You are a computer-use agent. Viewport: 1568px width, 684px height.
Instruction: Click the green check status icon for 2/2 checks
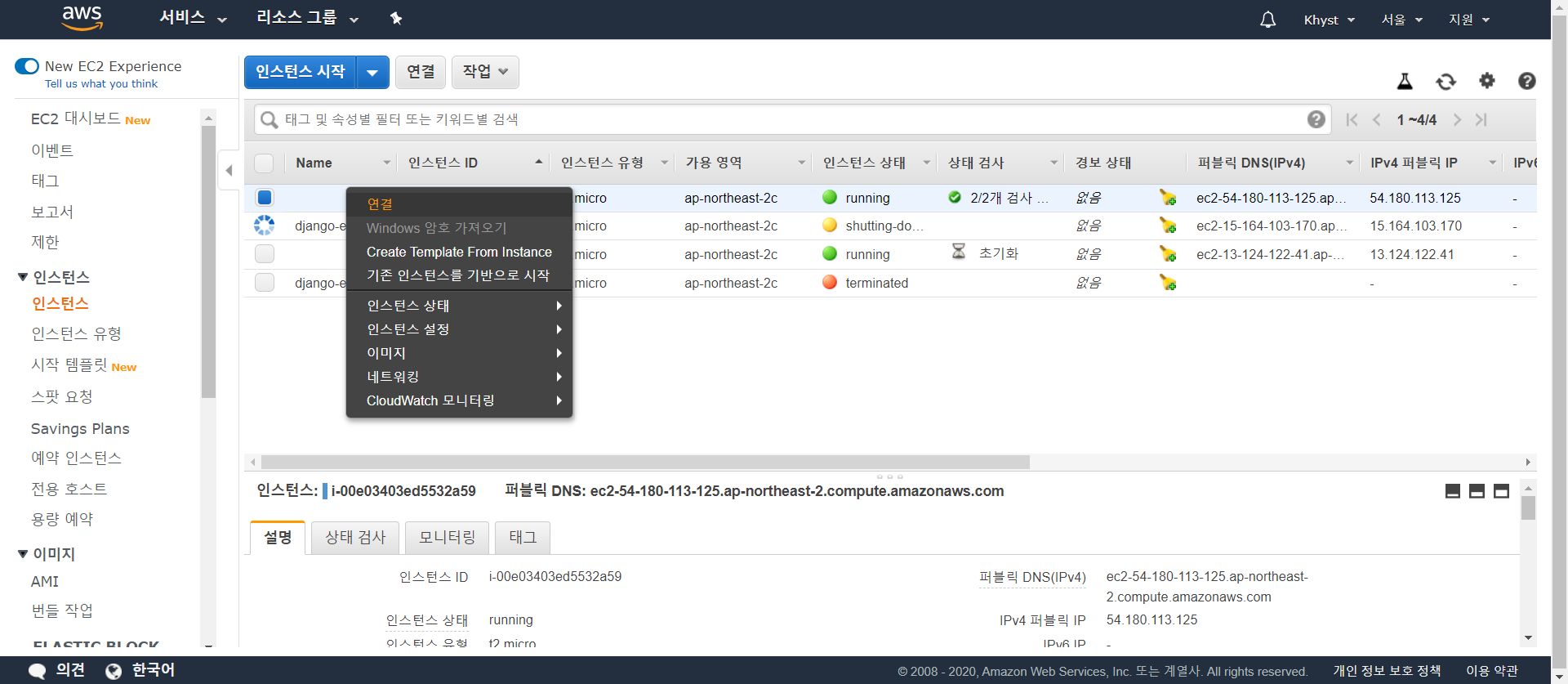pos(955,197)
